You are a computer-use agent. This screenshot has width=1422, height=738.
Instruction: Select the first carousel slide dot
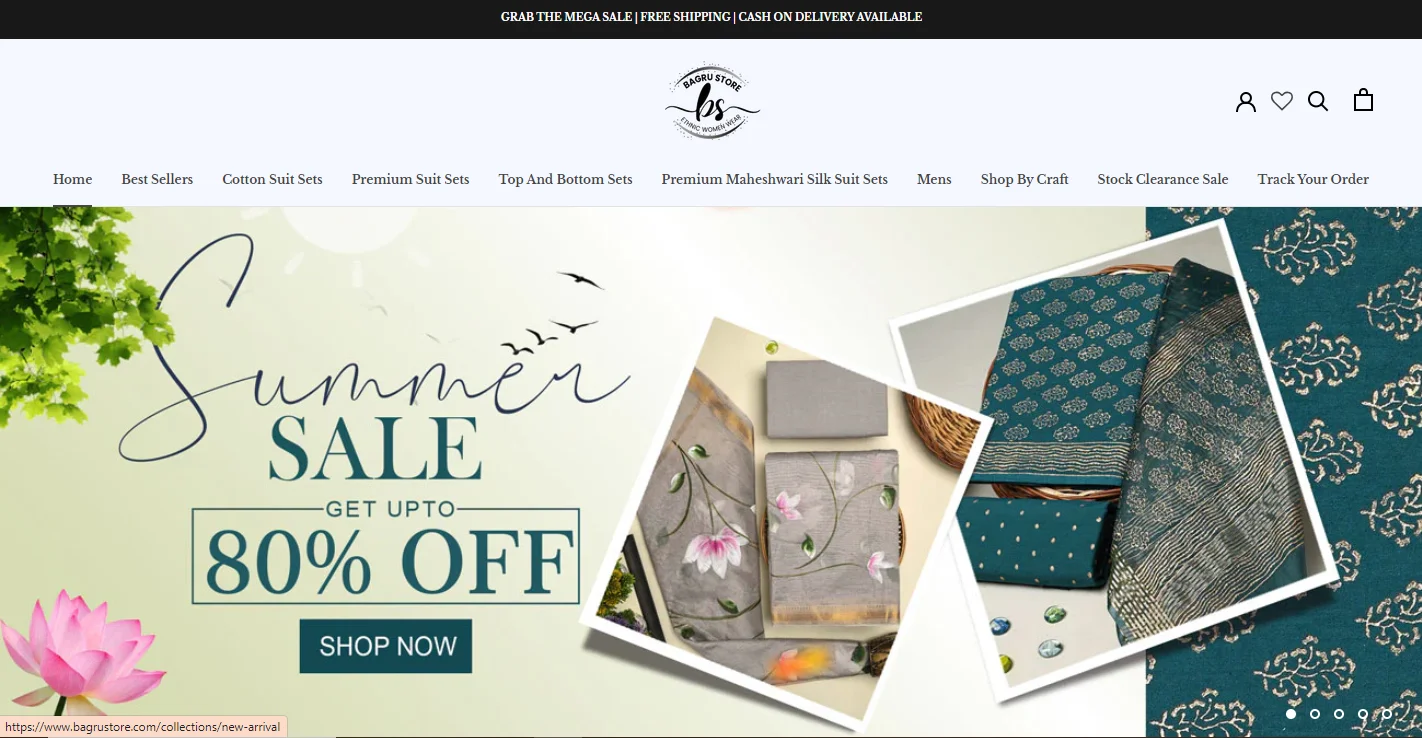[x=1291, y=714]
